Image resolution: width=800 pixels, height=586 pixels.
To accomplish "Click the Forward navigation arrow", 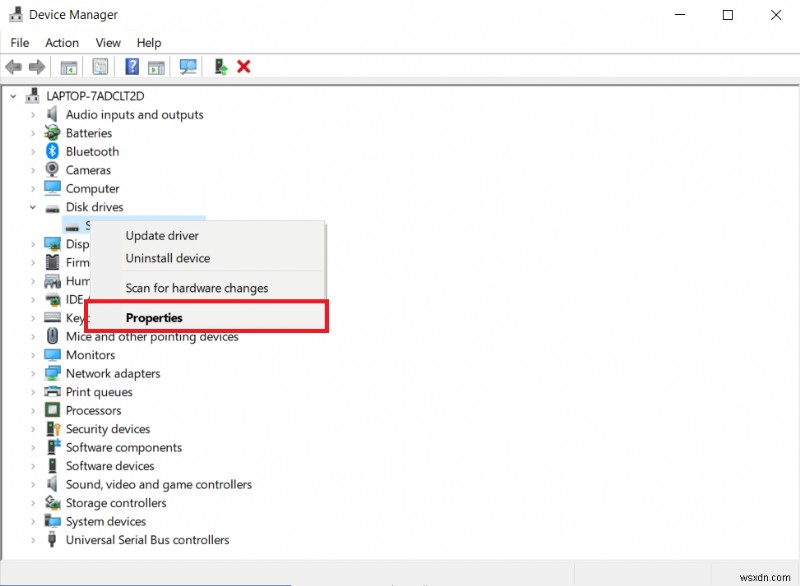I will (37, 66).
